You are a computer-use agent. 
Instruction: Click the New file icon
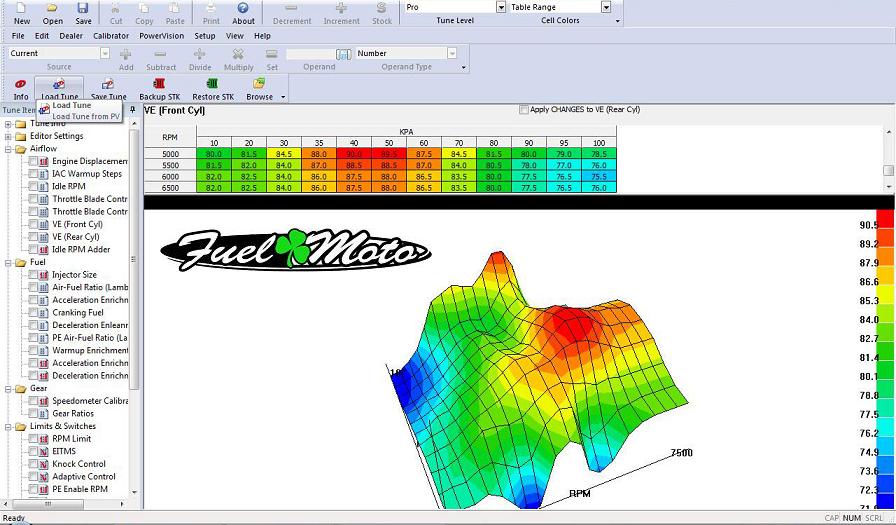pyautogui.click(x=21, y=8)
